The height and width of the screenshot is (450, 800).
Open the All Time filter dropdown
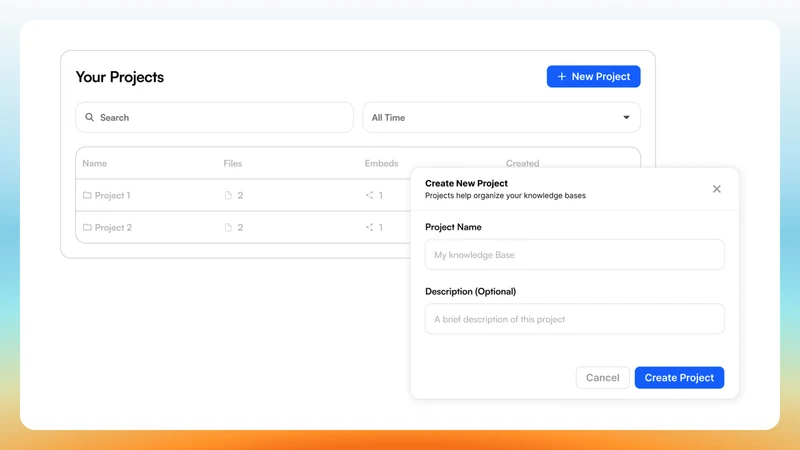[502, 117]
